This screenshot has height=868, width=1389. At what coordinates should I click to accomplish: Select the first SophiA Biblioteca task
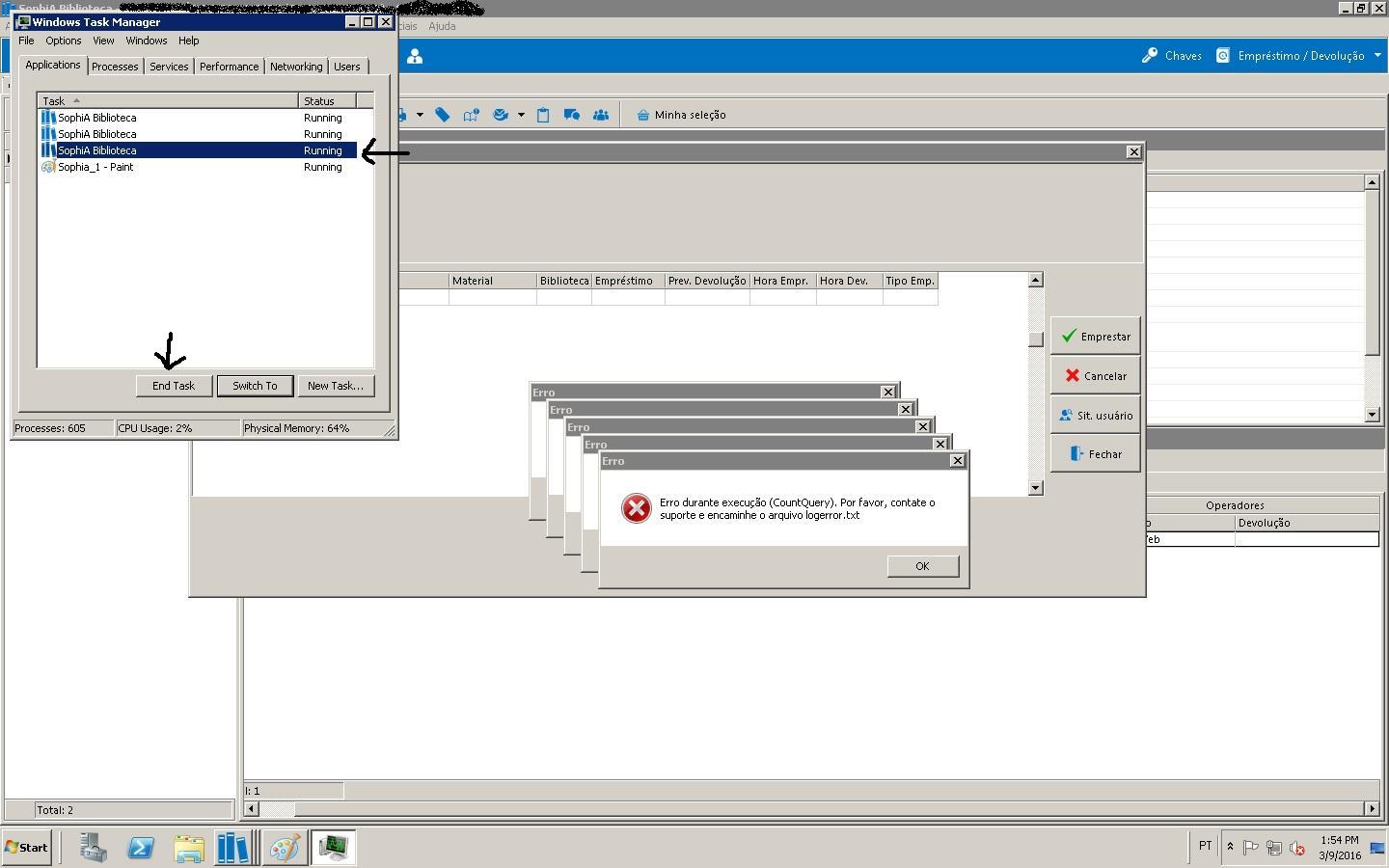(198, 118)
